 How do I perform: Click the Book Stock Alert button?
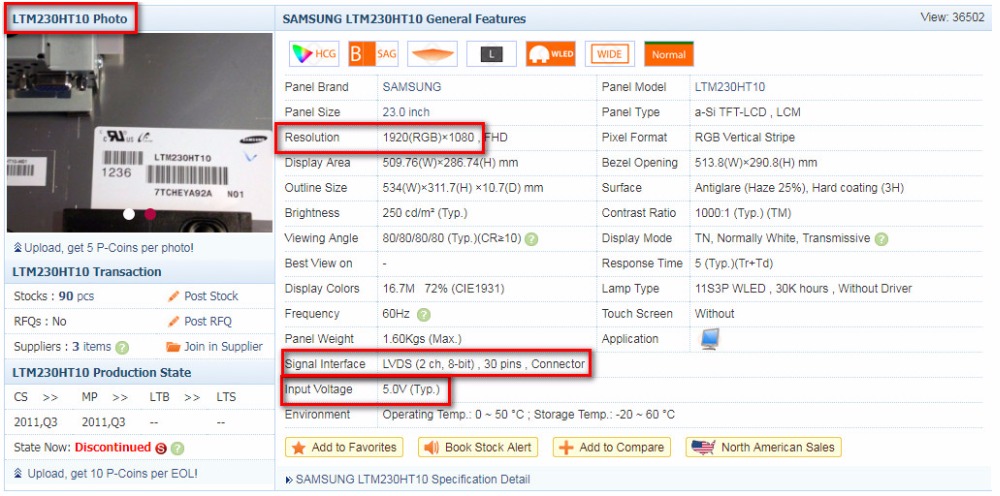[478, 448]
